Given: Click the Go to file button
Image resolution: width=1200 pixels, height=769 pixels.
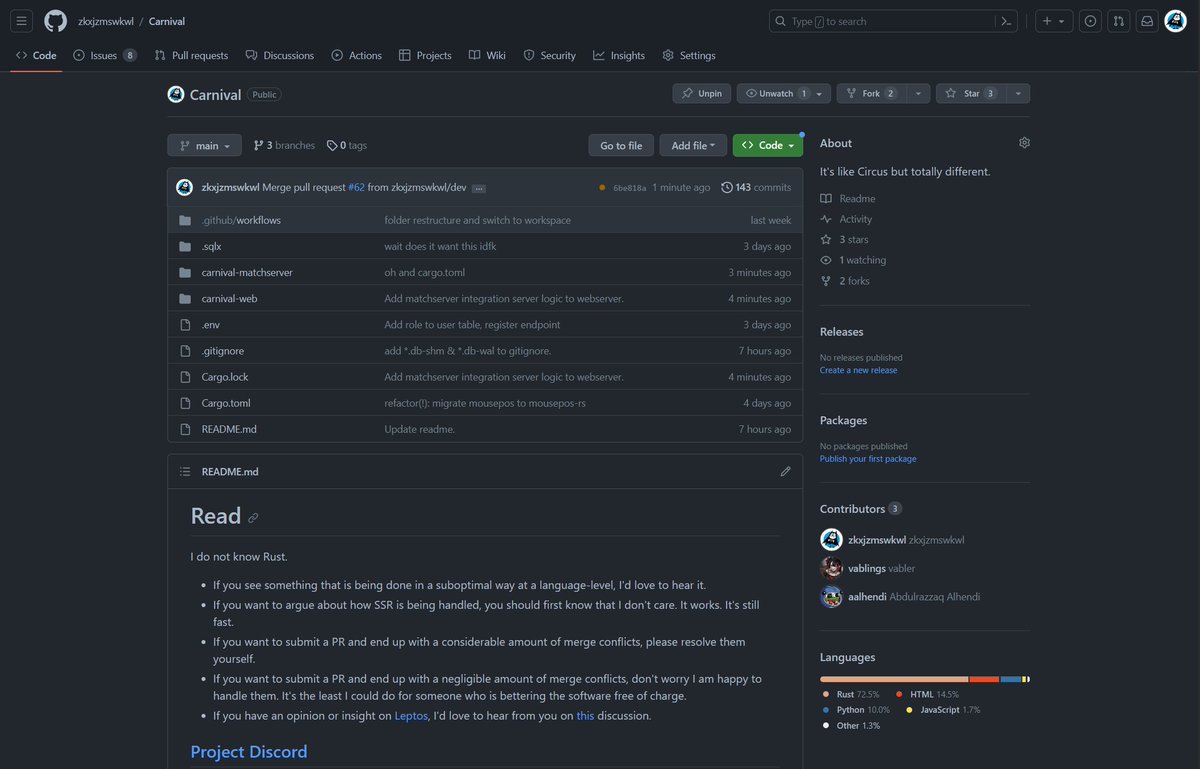Looking at the screenshot, I should (x=621, y=145).
